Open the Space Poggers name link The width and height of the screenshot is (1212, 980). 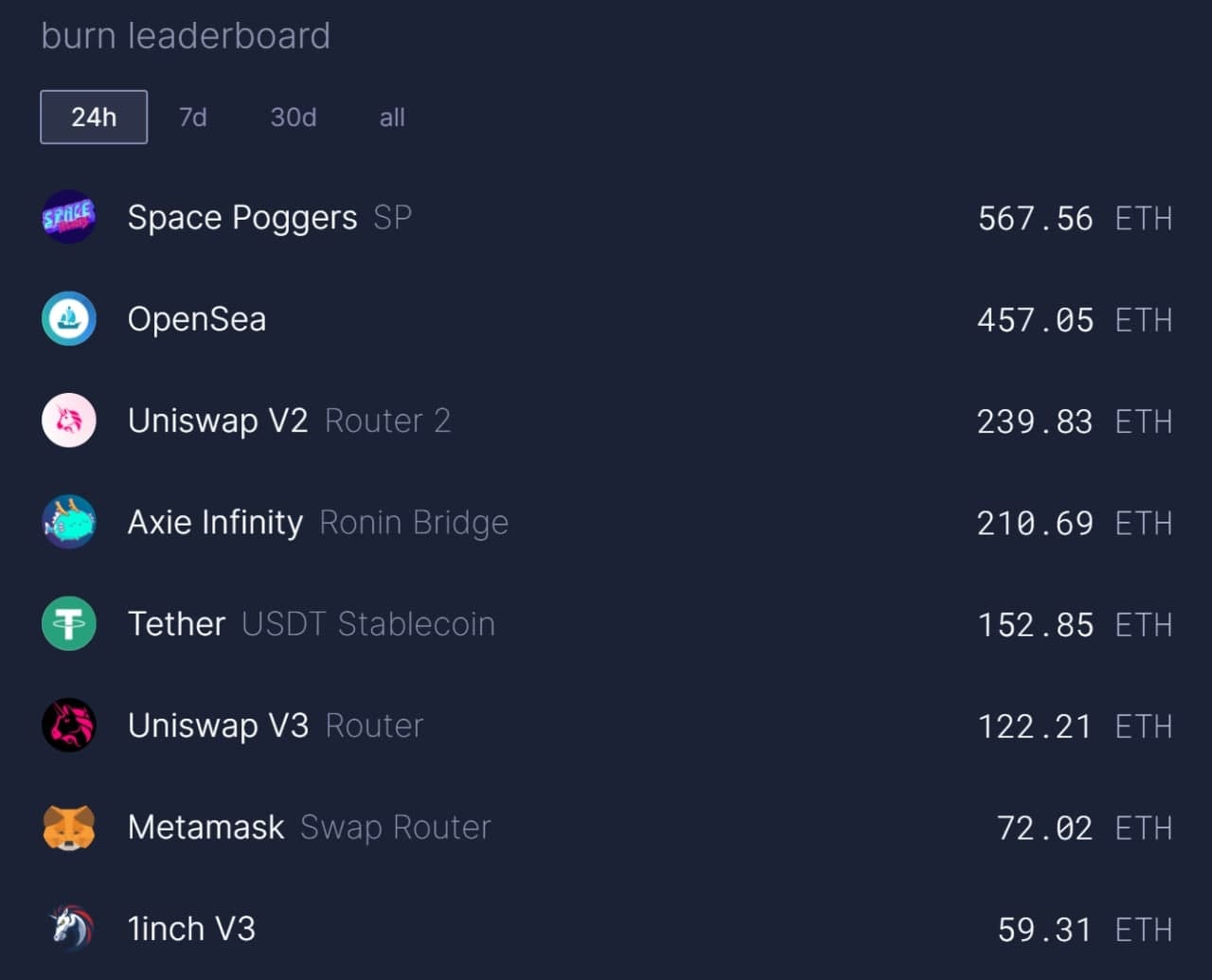tap(242, 218)
